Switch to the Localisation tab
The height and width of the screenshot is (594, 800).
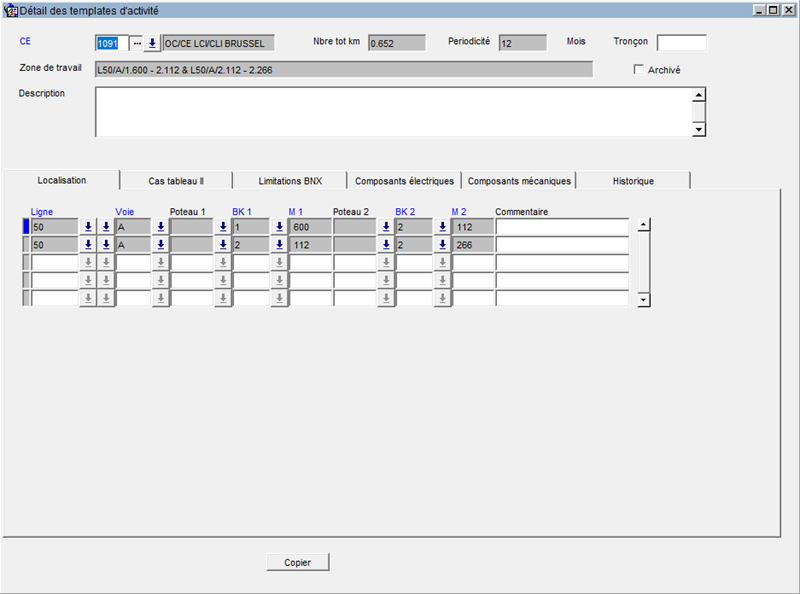pos(62,180)
